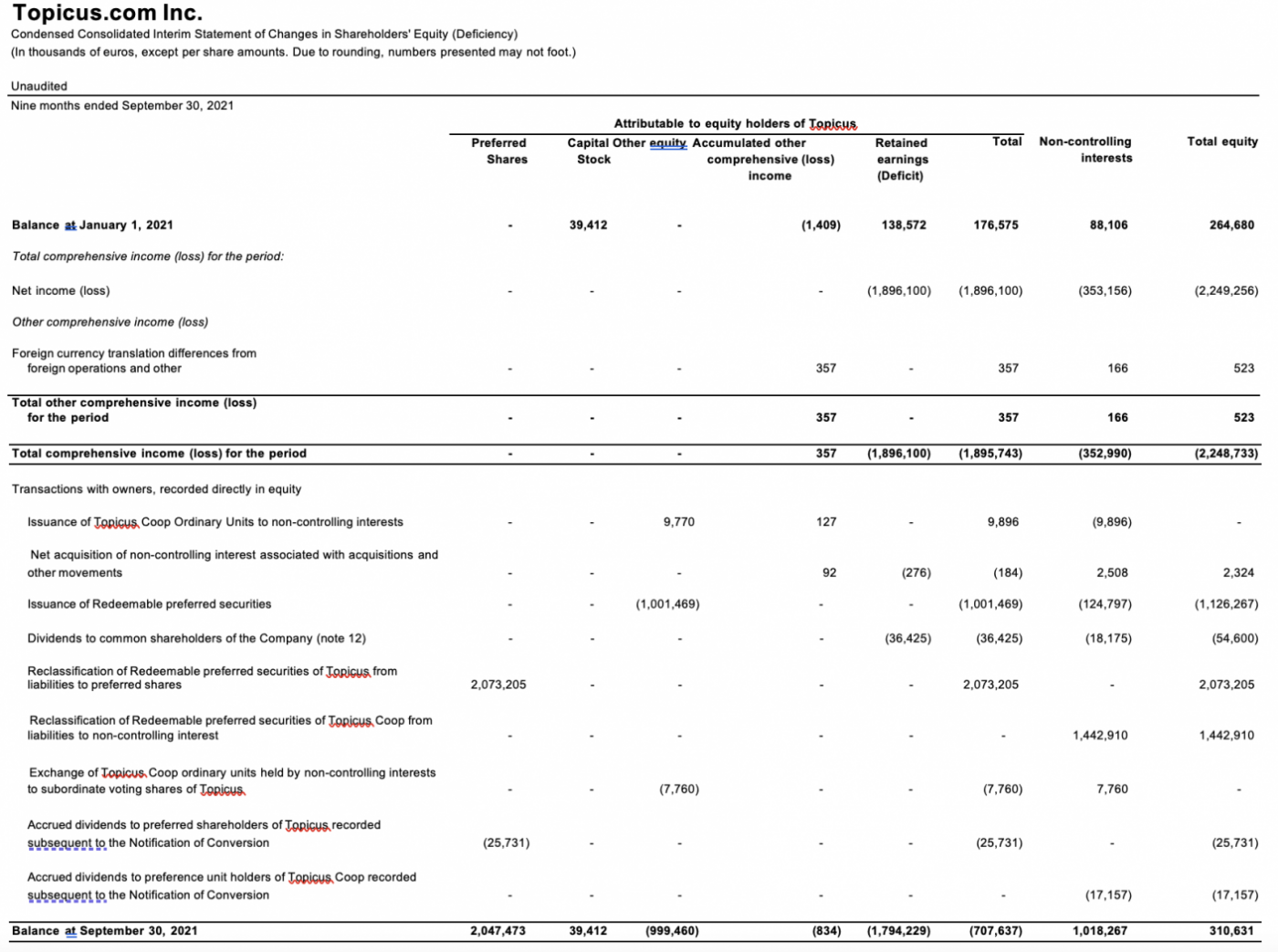
Task: Click the value 2,508 in non-controlling interests
Action: click(1112, 572)
